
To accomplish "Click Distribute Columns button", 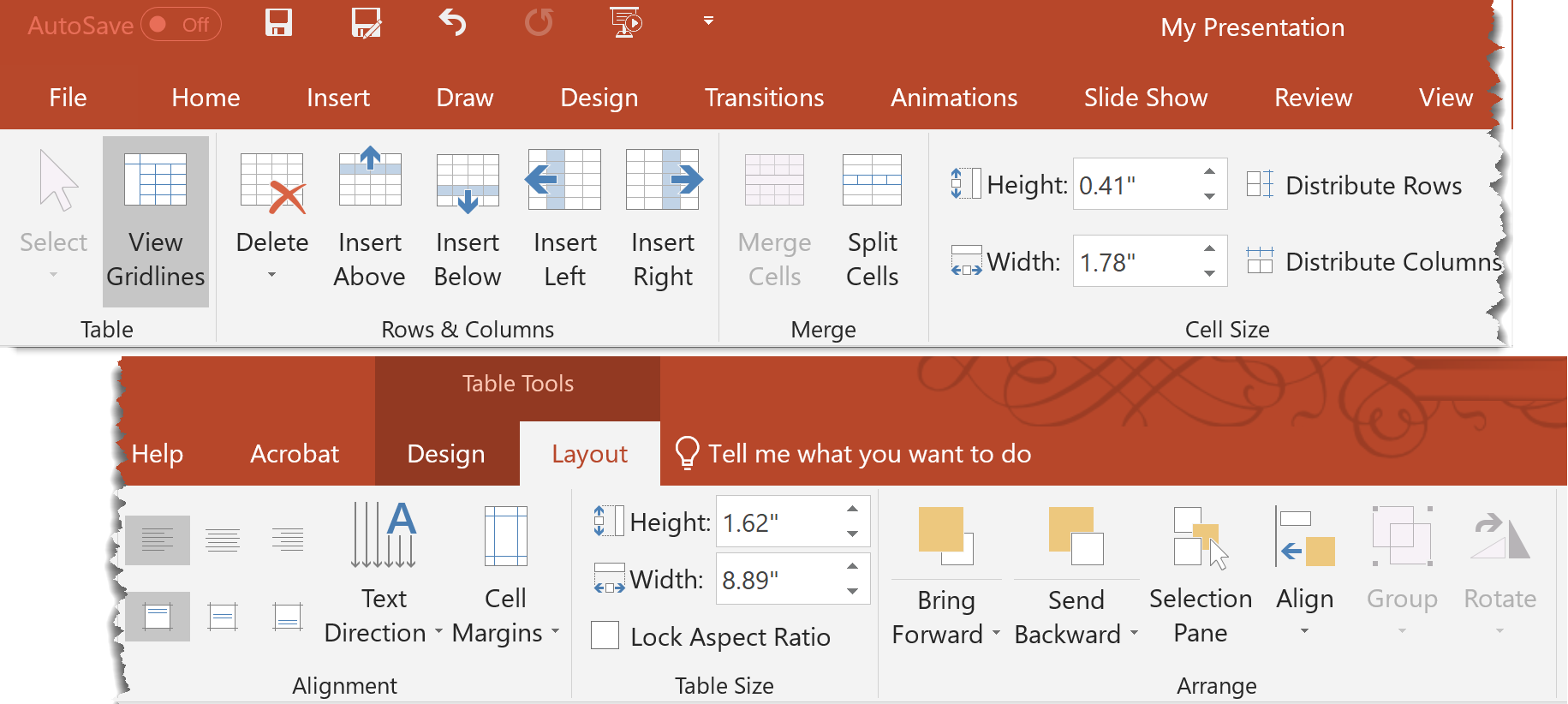I will click(x=1374, y=261).
